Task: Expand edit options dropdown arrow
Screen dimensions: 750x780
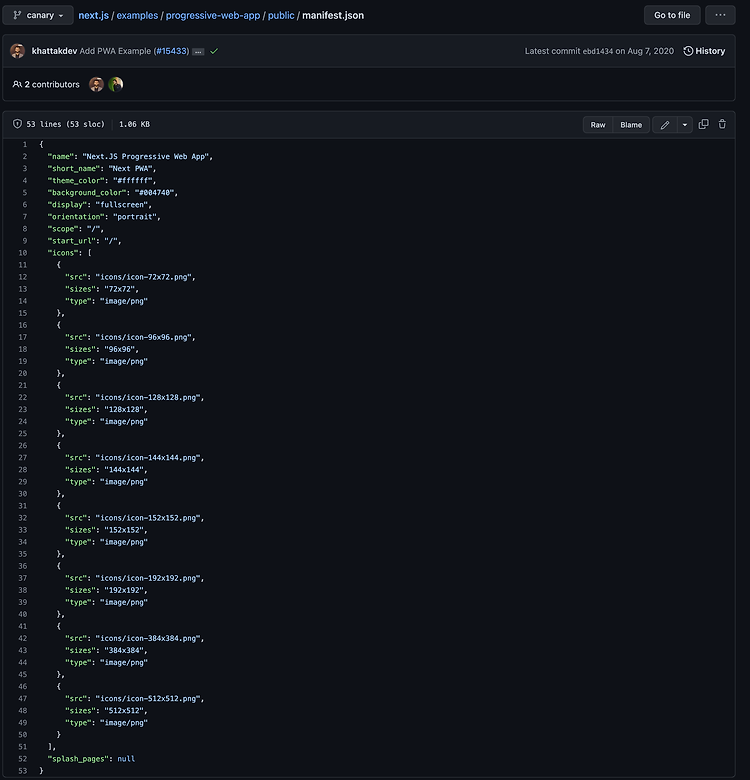Action: [685, 125]
